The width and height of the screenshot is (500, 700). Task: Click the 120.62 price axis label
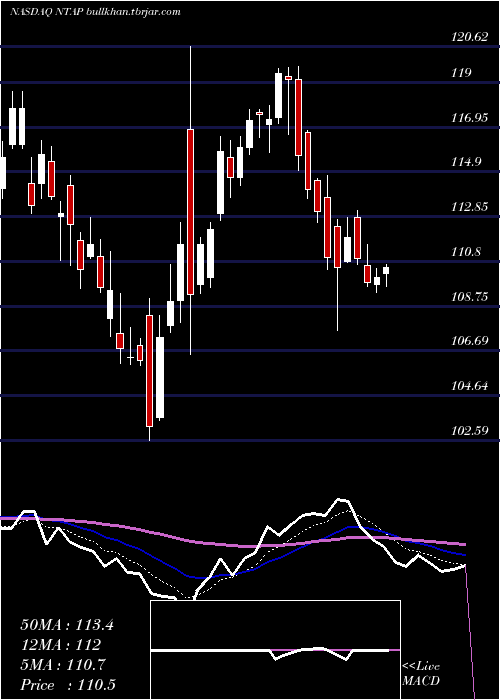click(469, 38)
